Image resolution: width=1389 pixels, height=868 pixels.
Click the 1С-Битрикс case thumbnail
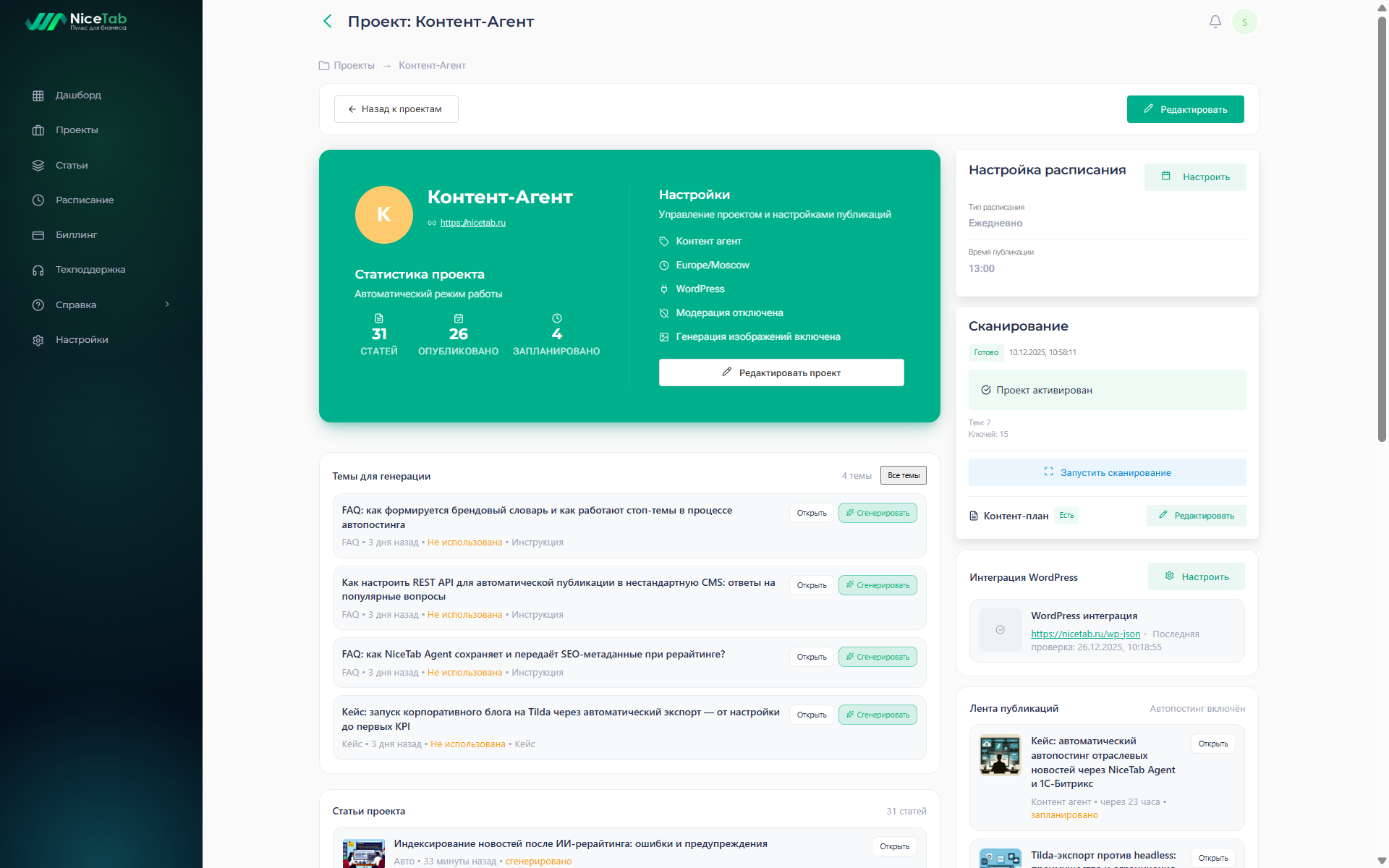pyautogui.click(x=1001, y=755)
